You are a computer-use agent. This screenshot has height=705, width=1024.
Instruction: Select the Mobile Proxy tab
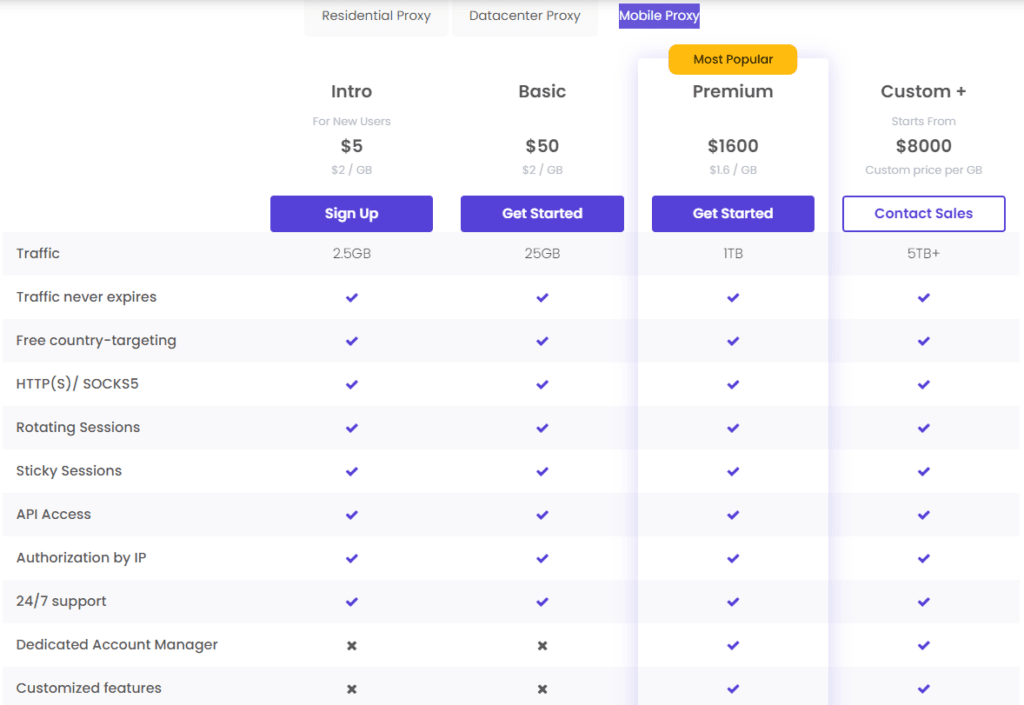point(659,16)
